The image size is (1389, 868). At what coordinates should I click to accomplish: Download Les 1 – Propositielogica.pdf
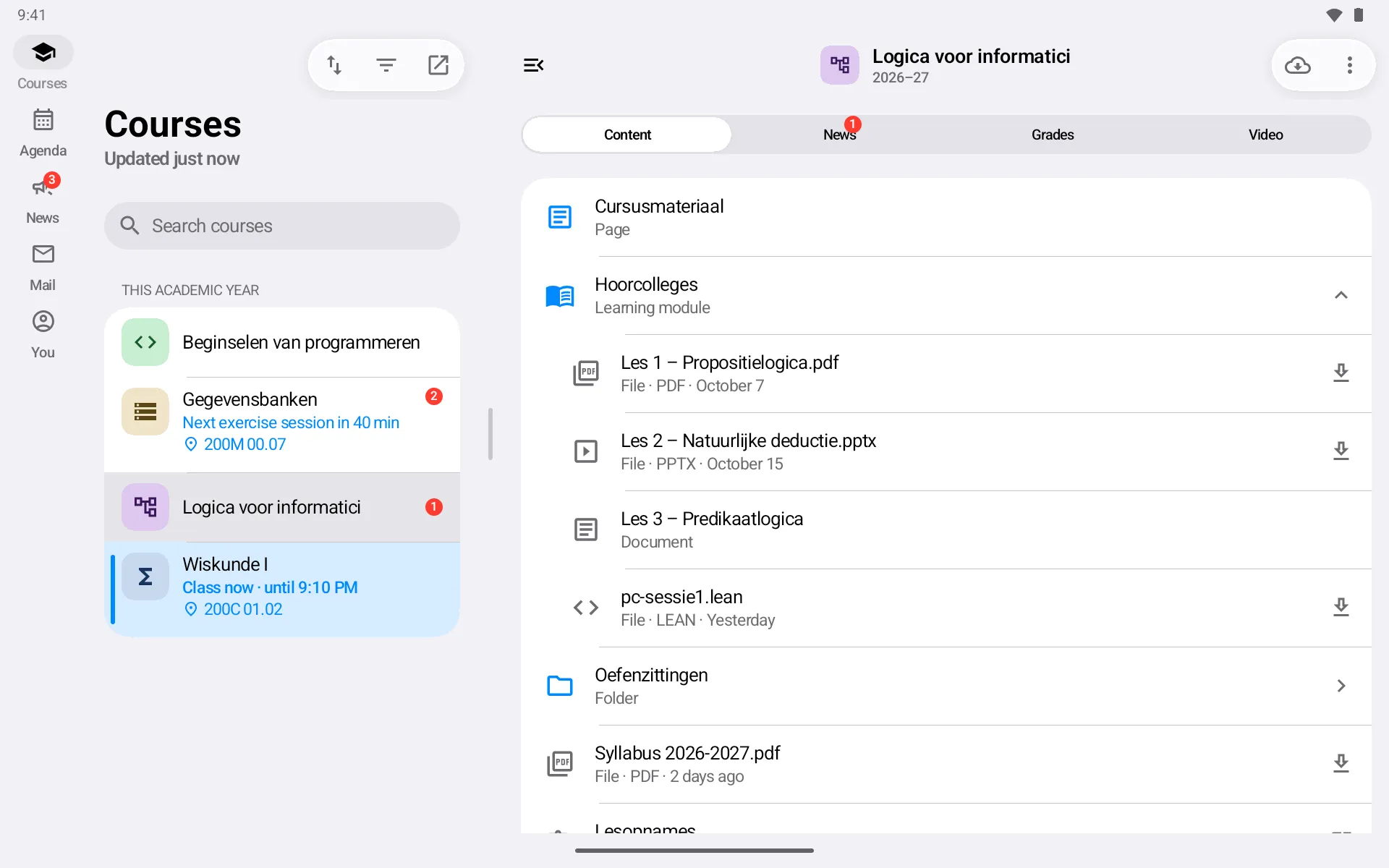1341,373
